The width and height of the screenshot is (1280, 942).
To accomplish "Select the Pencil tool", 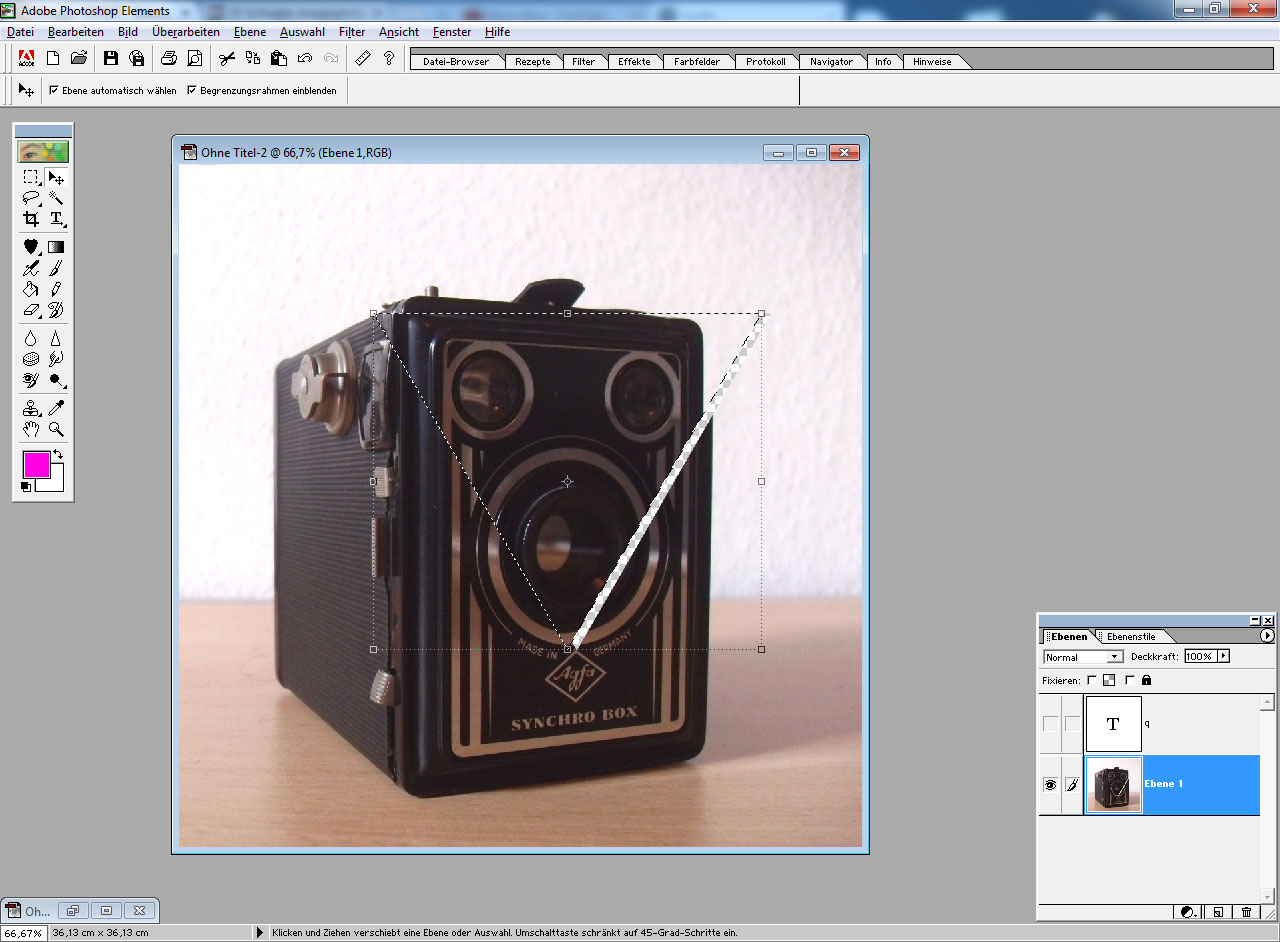I will point(56,289).
